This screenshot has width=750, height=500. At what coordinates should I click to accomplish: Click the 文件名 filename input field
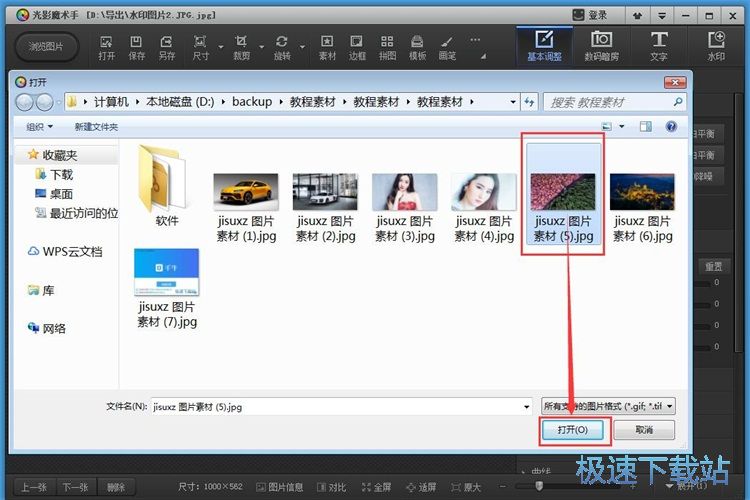click(x=342, y=407)
